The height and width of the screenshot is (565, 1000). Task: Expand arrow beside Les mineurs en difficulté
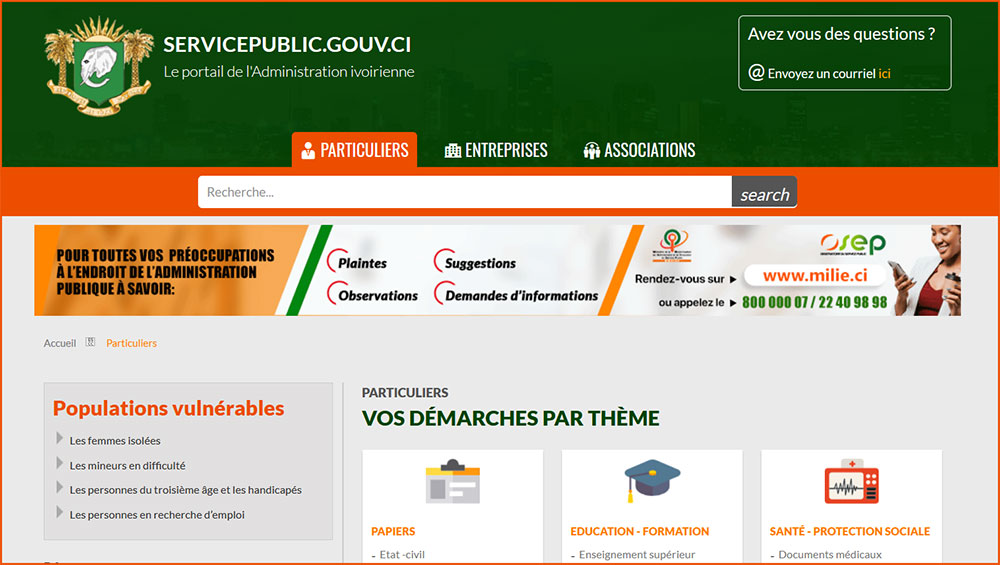click(x=60, y=464)
